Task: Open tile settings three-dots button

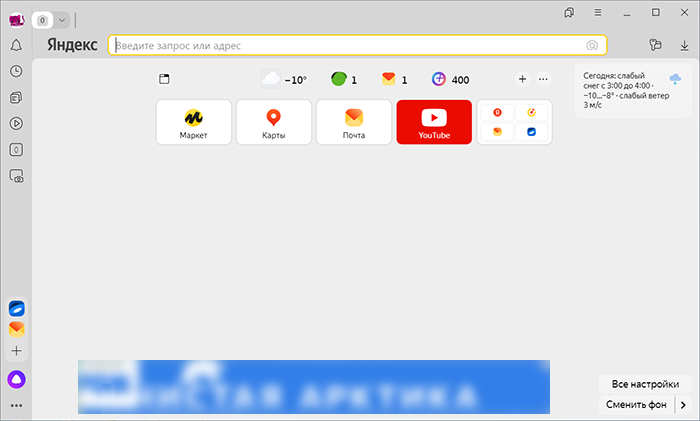Action: pyautogui.click(x=543, y=79)
